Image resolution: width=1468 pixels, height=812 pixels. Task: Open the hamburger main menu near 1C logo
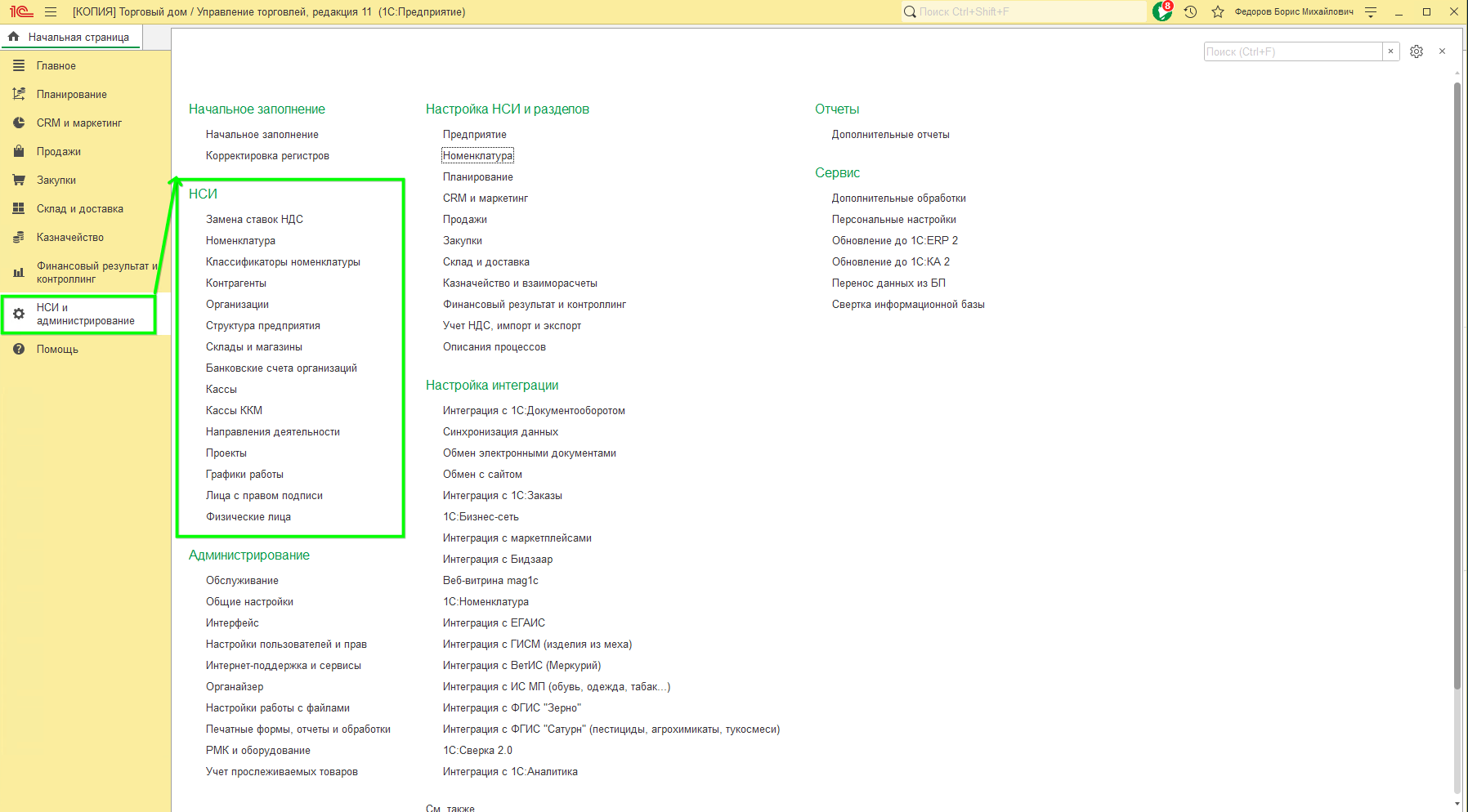tap(51, 11)
